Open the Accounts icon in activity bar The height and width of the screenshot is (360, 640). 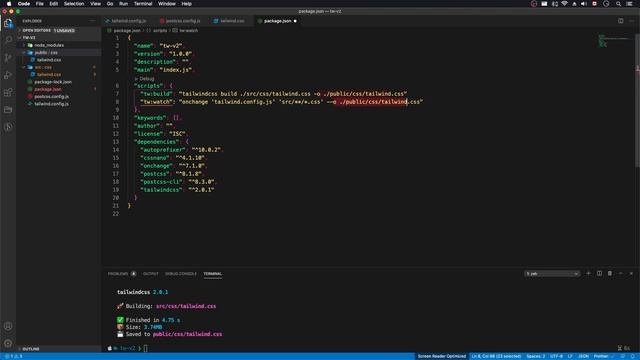pyautogui.click(x=8, y=326)
